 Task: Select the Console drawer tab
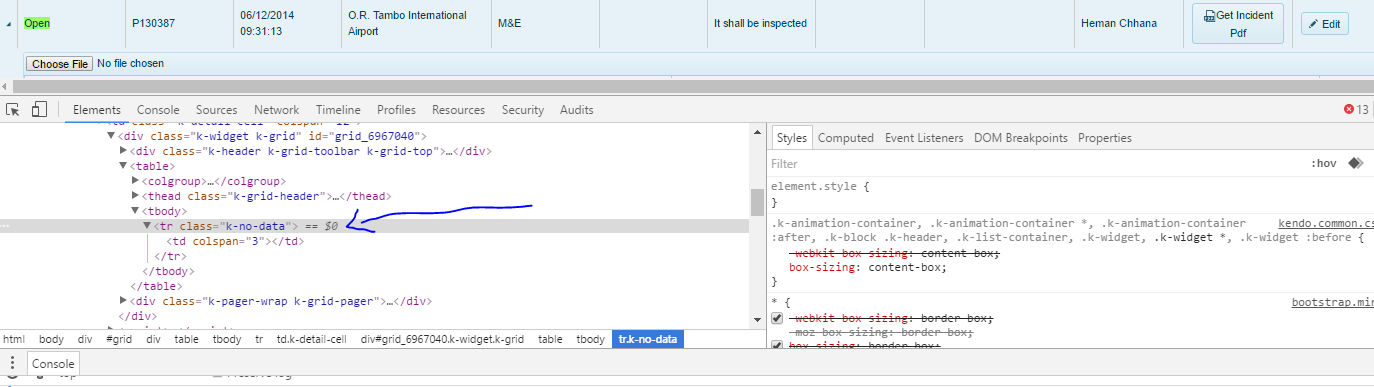click(53, 364)
